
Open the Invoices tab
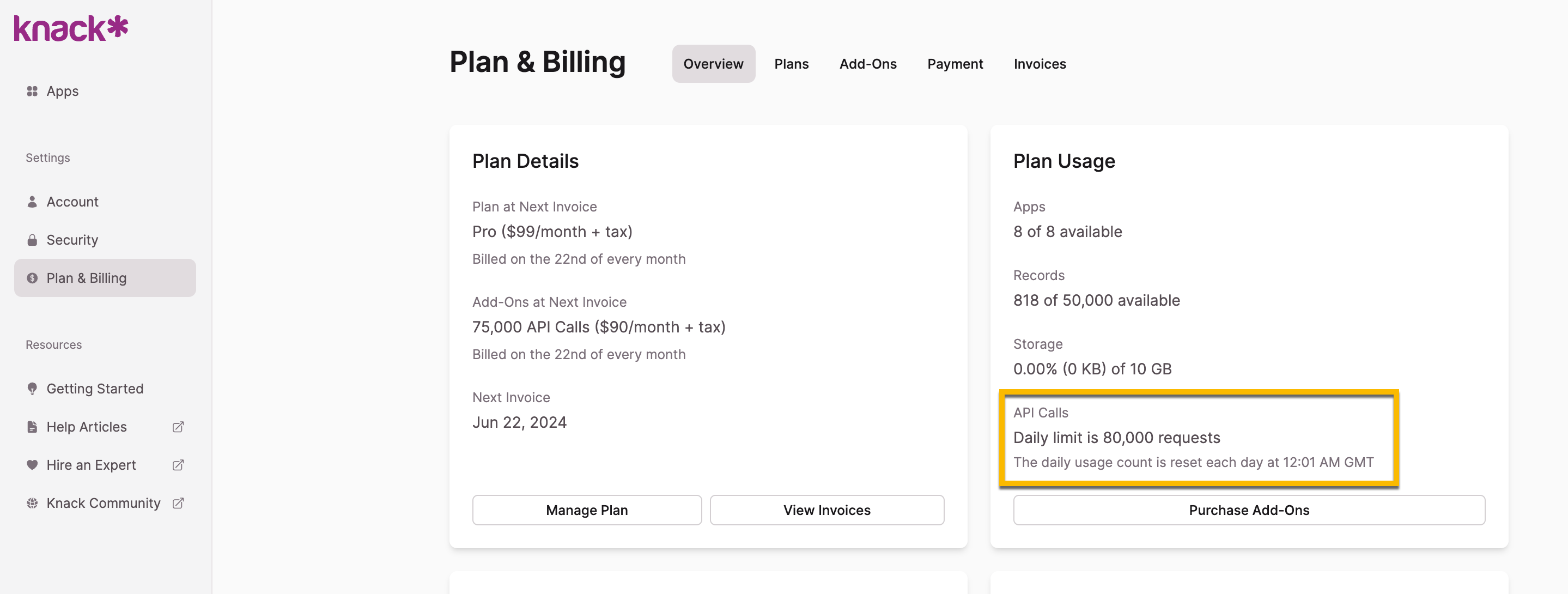(1039, 64)
